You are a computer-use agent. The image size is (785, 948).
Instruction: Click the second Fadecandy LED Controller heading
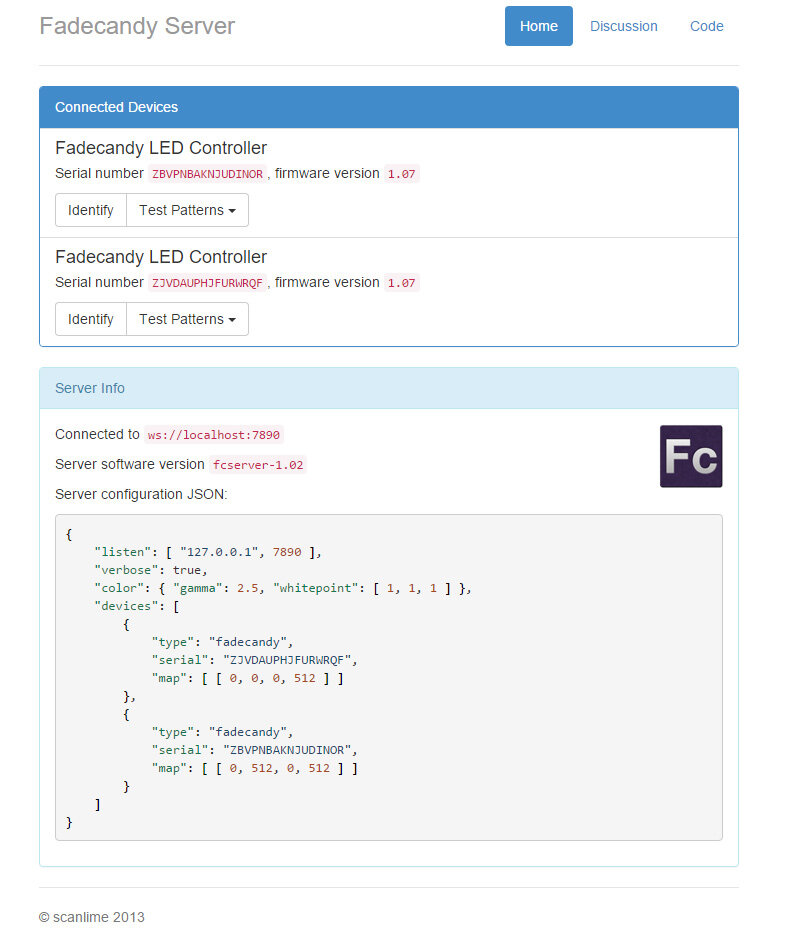tap(161, 257)
